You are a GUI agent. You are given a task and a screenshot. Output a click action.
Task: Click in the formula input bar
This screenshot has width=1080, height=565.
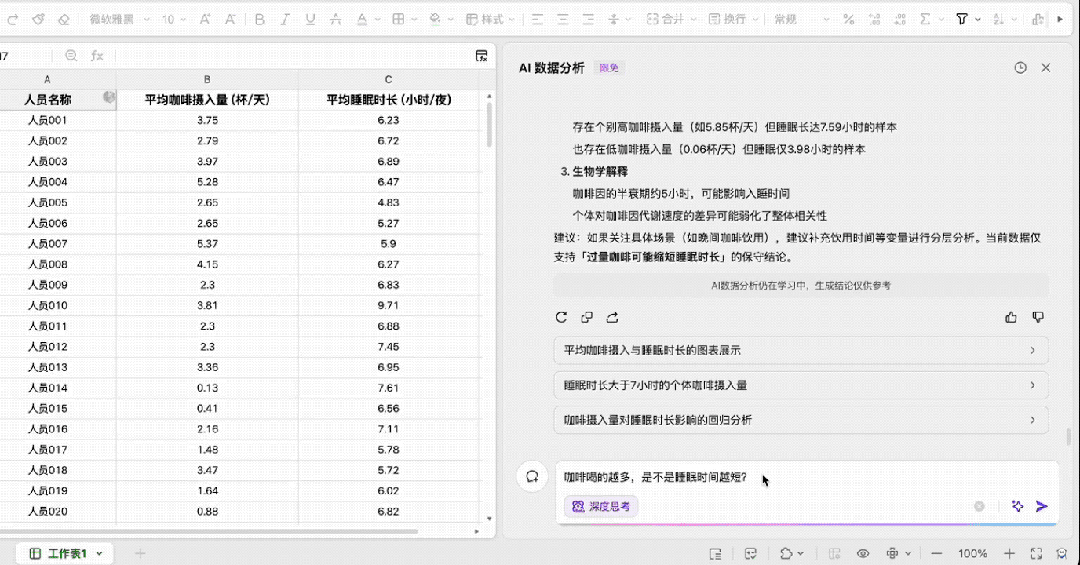pos(293,56)
